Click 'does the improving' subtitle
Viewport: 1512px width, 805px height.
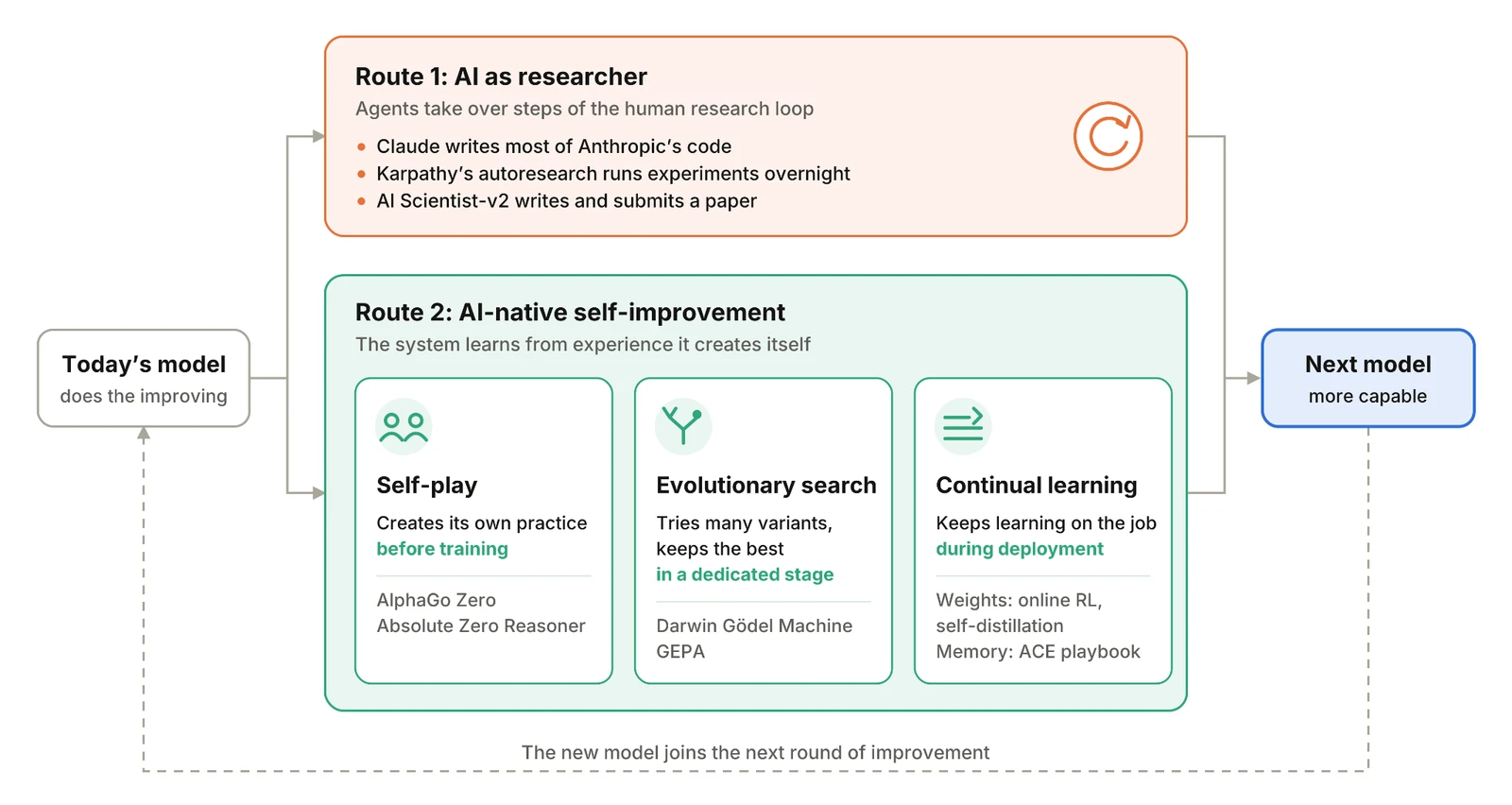coord(144,396)
